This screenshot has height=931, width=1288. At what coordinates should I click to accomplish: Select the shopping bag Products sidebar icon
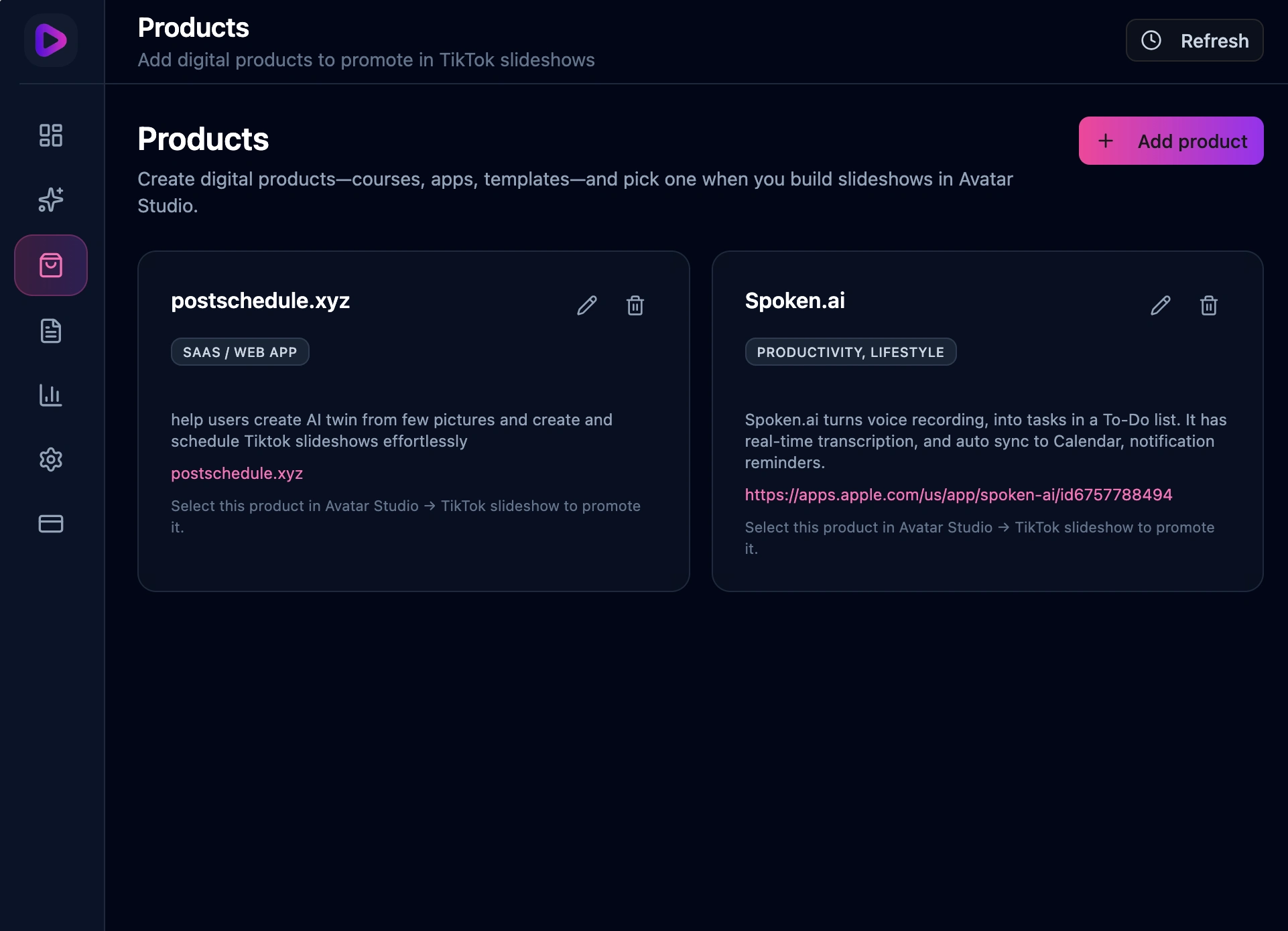pyautogui.click(x=51, y=265)
